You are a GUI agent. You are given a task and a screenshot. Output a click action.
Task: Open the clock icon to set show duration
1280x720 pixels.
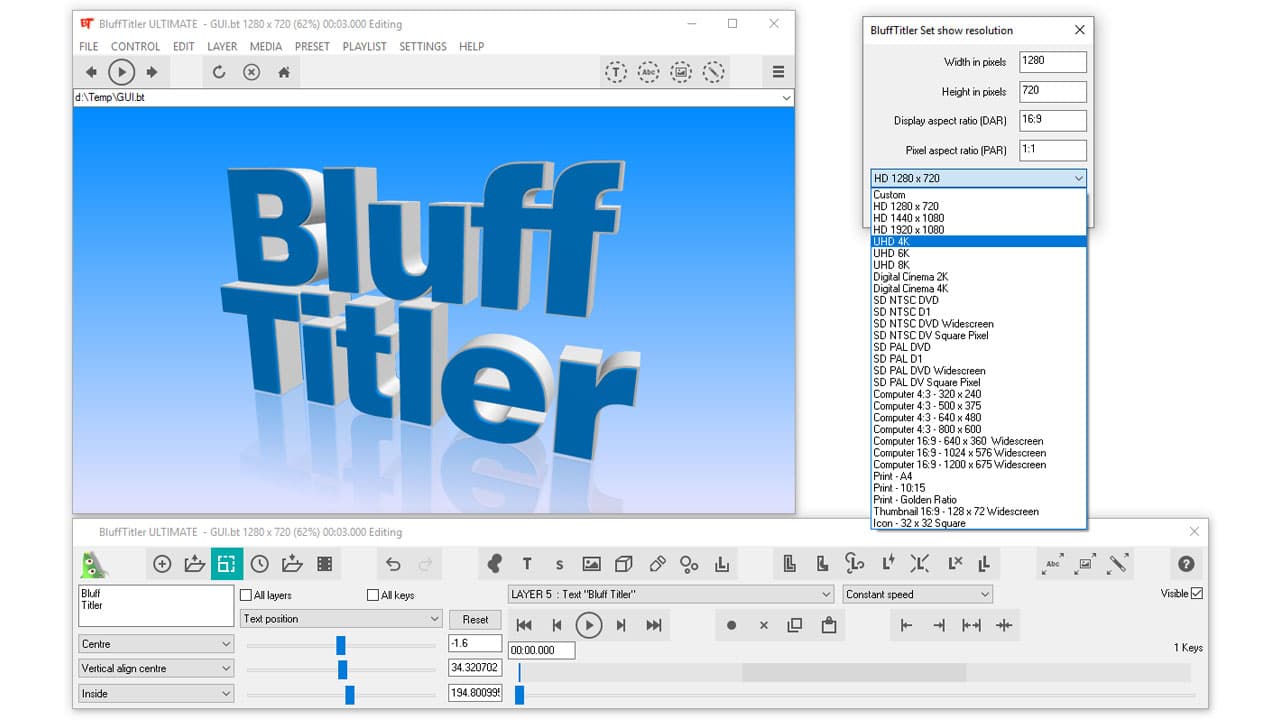pyautogui.click(x=259, y=563)
